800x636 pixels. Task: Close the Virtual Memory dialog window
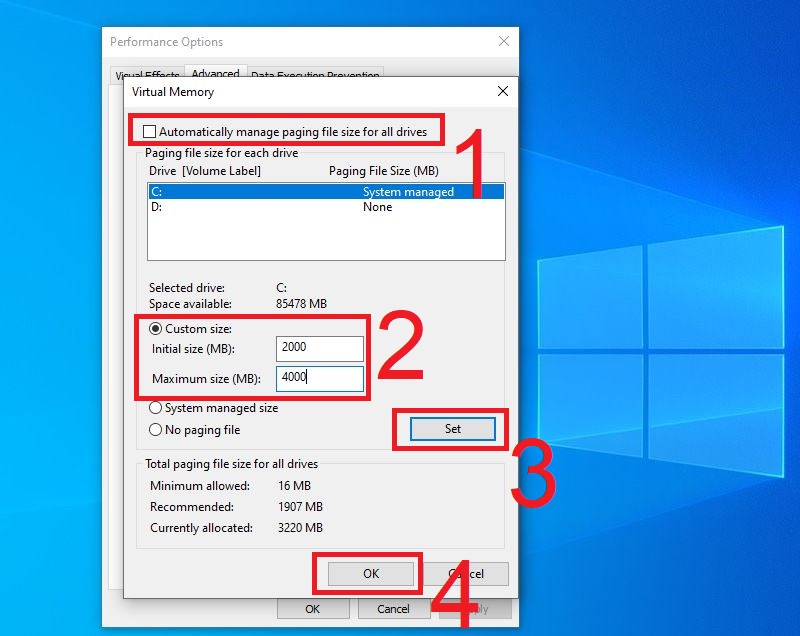502,92
